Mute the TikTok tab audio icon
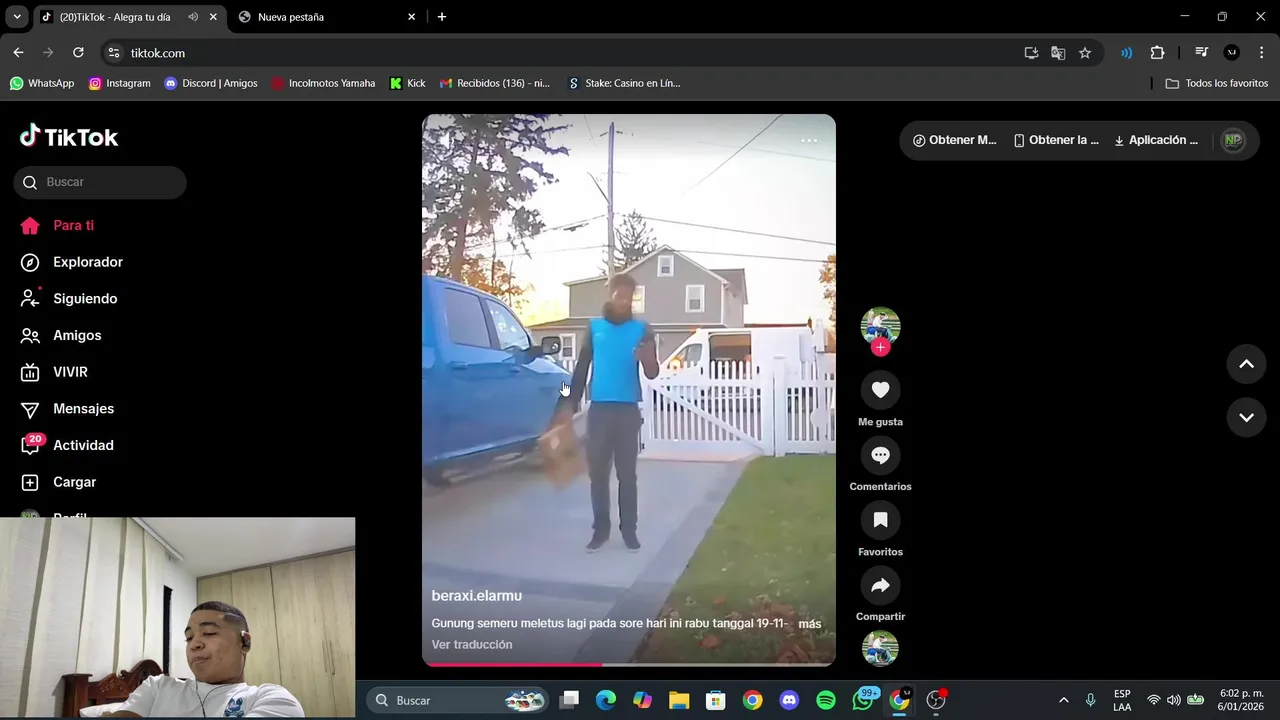Screen dimensions: 1280x720 tap(193, 17)
